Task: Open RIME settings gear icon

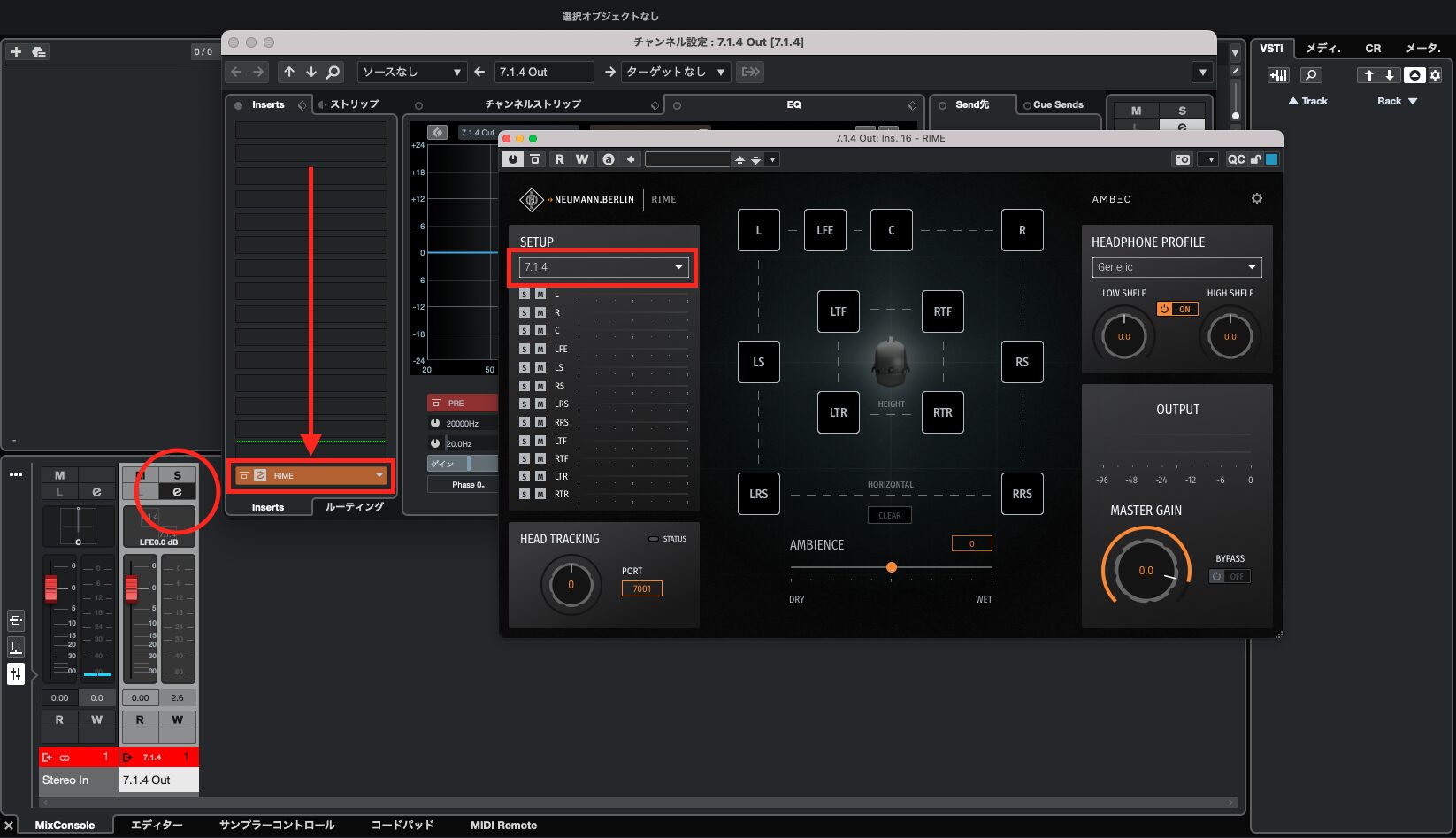Action: click(x=1256, y=198)
